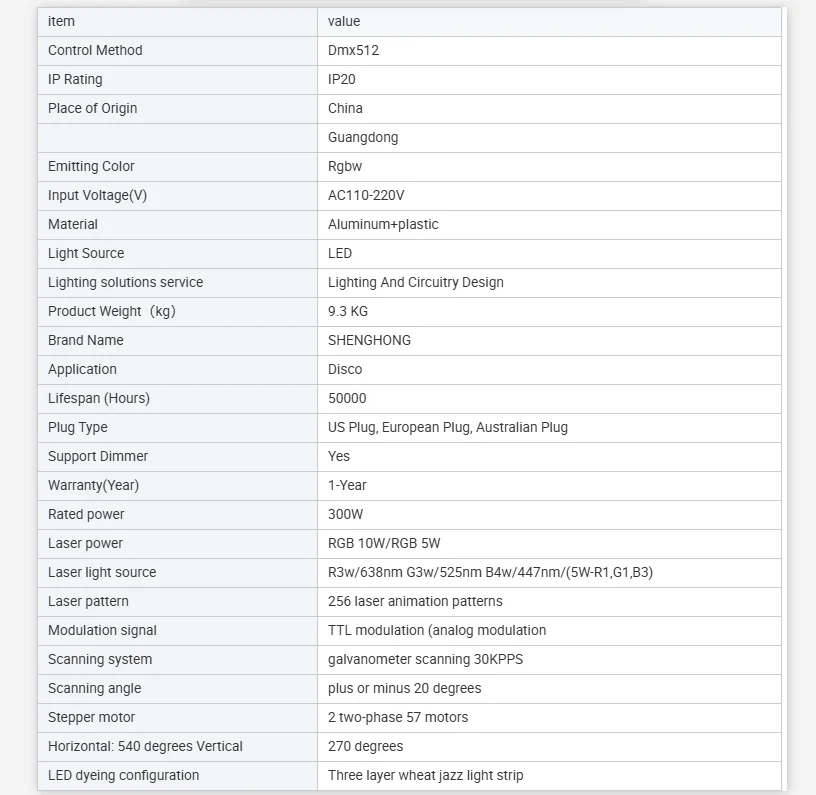The height and width of the screenshot is (795, 816).
Task: Click the 'Lifespan (Hours)' label
Action: (x=99, y=398)
